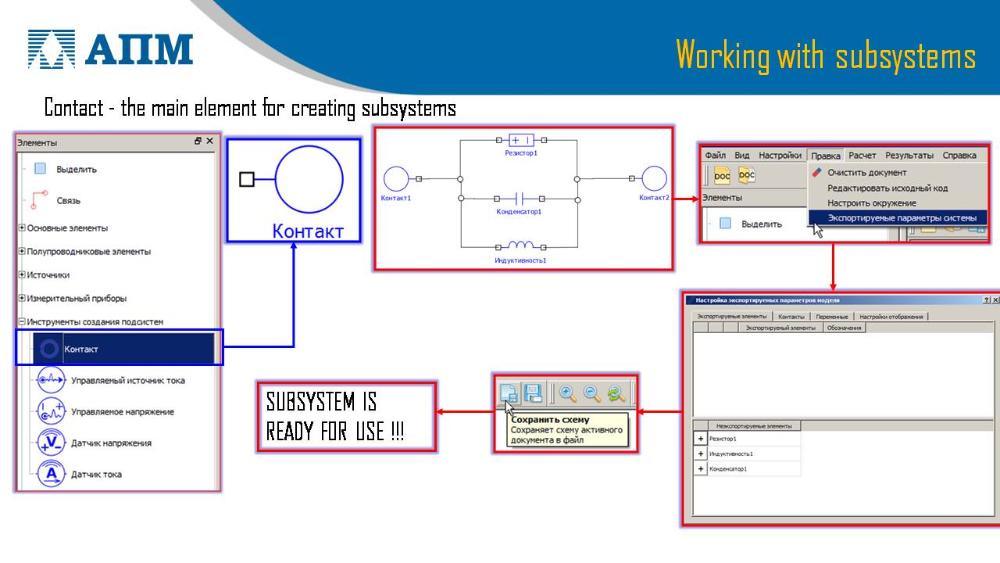Click the plus button beside Резистор1
The height and width of the screenshot is (563, 1000).
coord(700,439)
